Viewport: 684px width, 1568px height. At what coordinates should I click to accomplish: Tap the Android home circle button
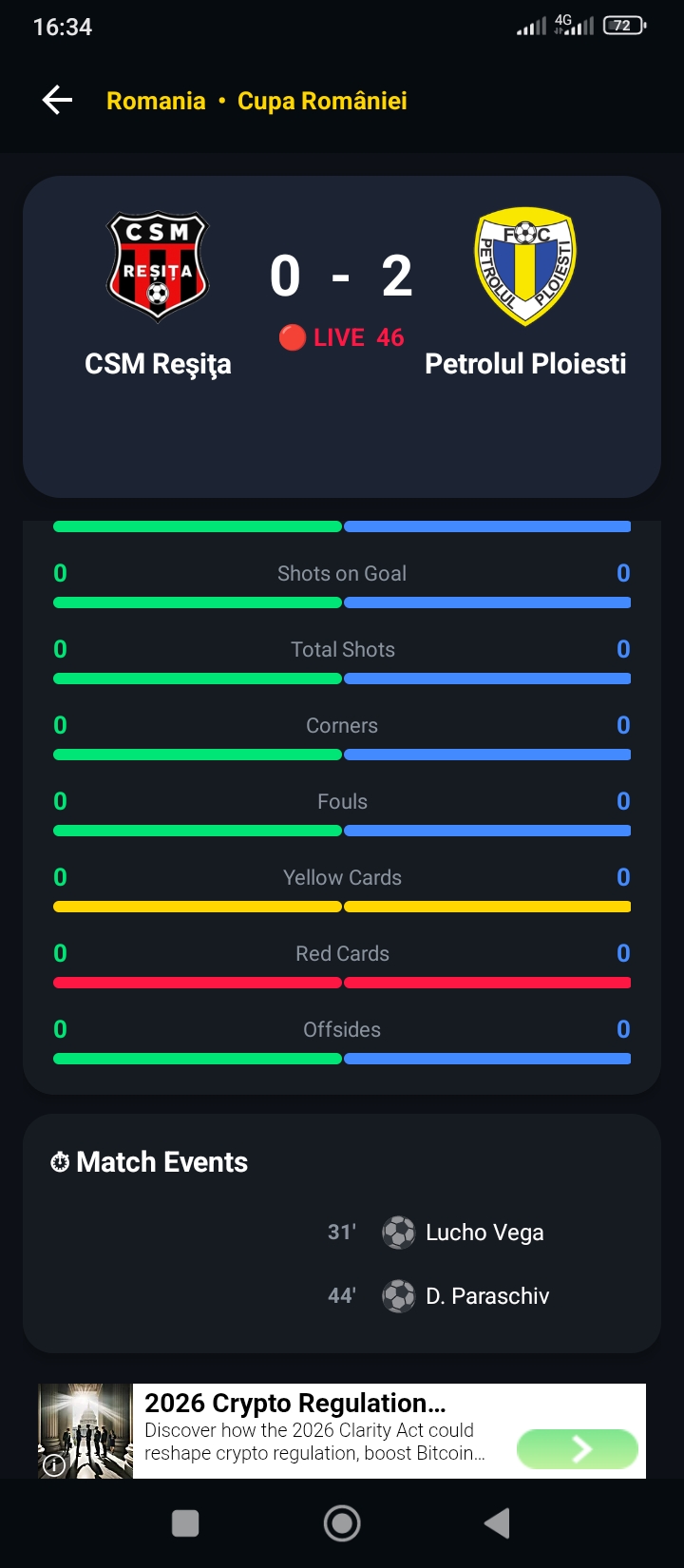tap(342, 1523)
